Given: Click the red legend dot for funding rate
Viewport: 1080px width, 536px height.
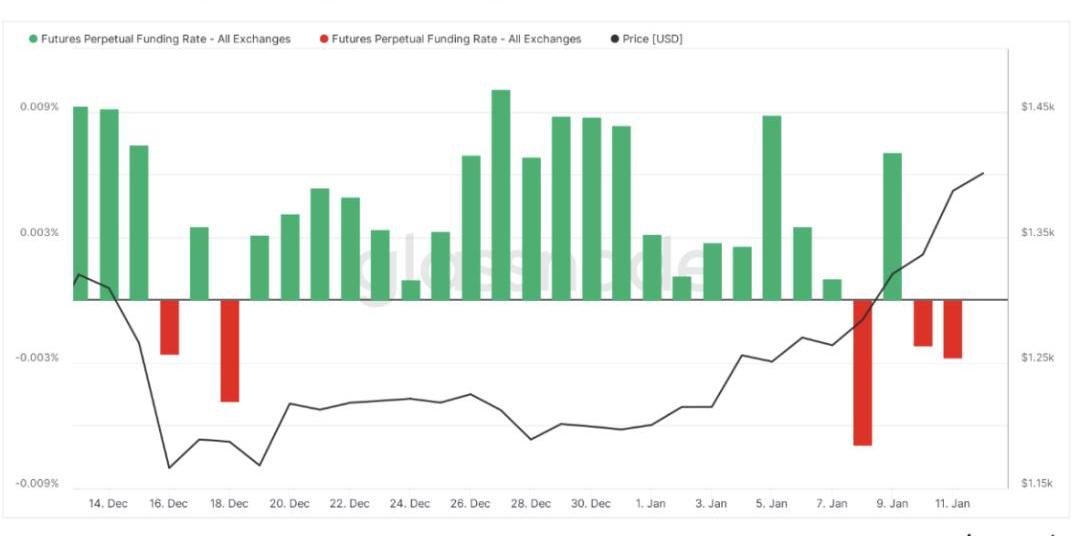Looking at the screenshot, I should click(x=323, y=39).
